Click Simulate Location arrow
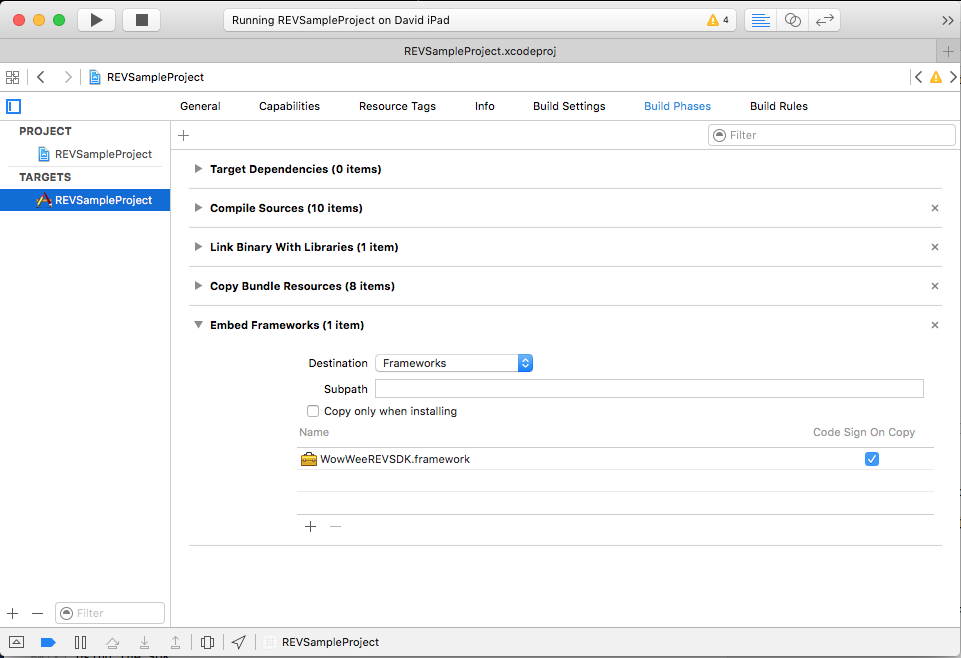 [x=239, y=642]
